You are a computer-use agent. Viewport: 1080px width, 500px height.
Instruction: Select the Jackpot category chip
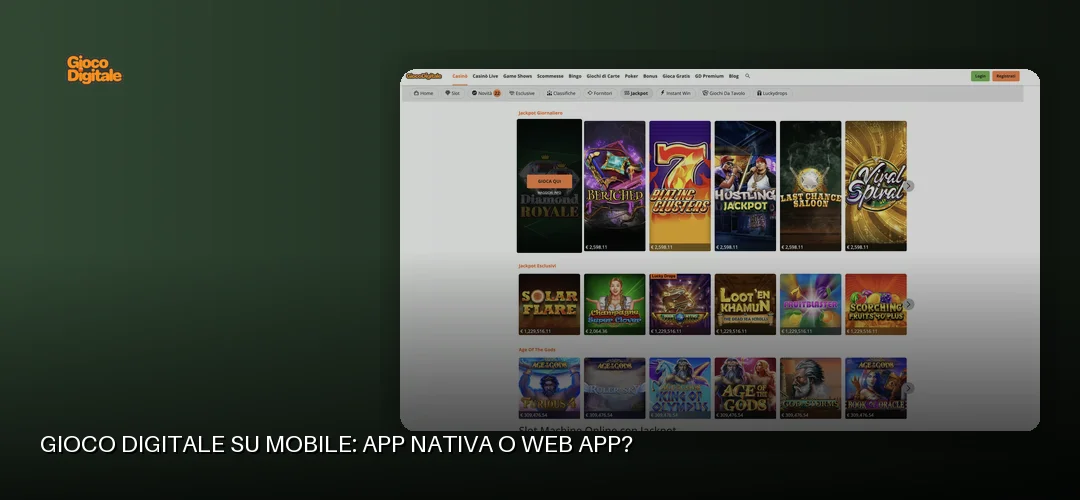click(x=636, y=93)
